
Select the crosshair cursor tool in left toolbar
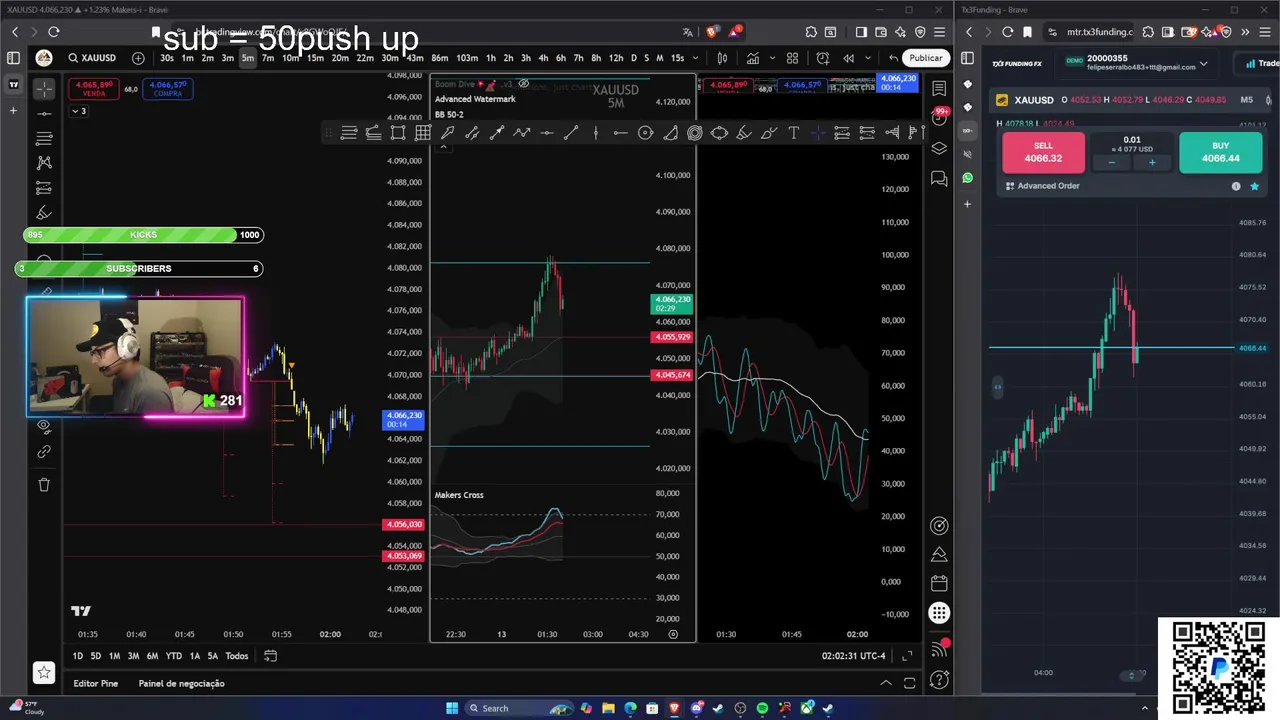coord(44,89)
